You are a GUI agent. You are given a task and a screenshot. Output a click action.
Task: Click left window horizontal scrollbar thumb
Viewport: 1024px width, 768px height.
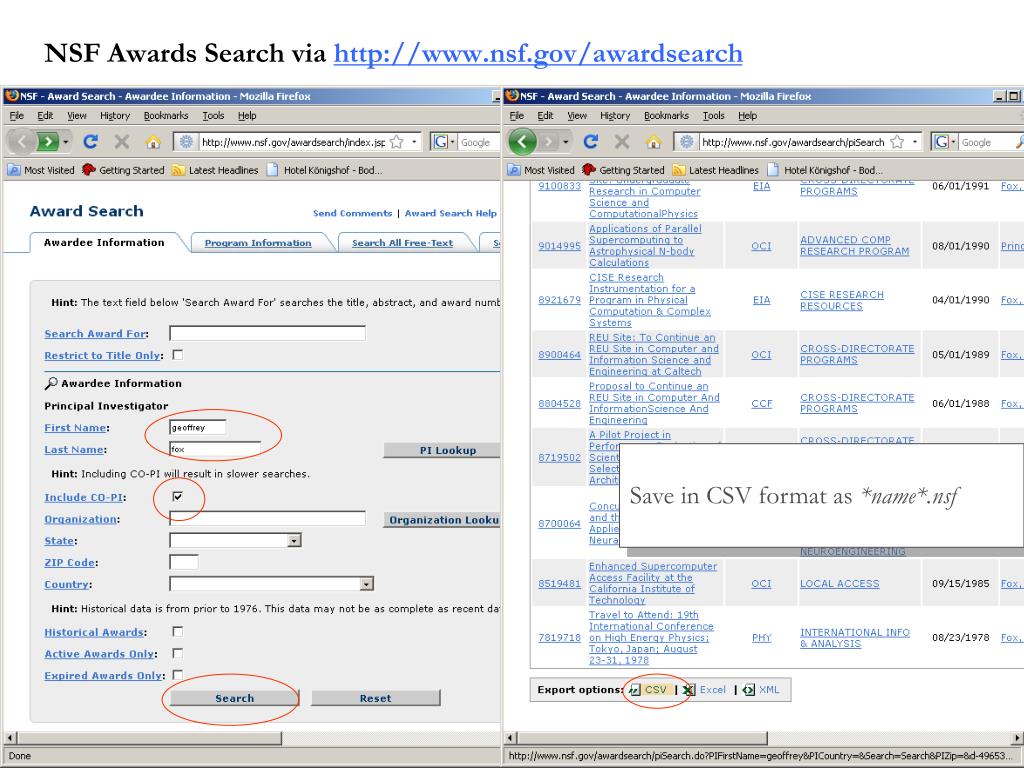pos(148,738)
